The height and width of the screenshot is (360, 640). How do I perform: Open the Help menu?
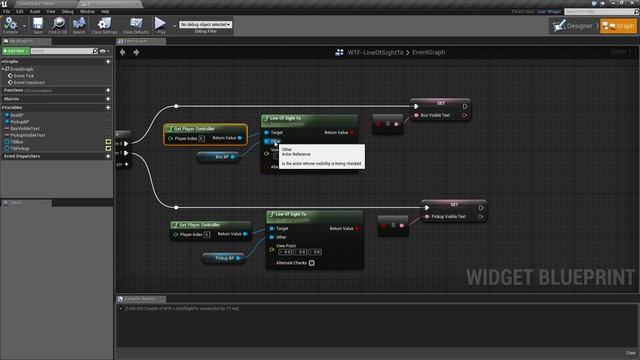tap(105, 11)
